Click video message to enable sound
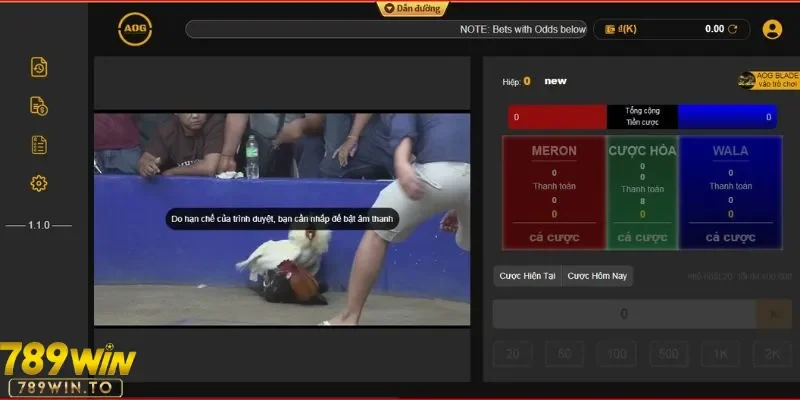The height and width of the screenshot is (400, 800). click(283, 218)
